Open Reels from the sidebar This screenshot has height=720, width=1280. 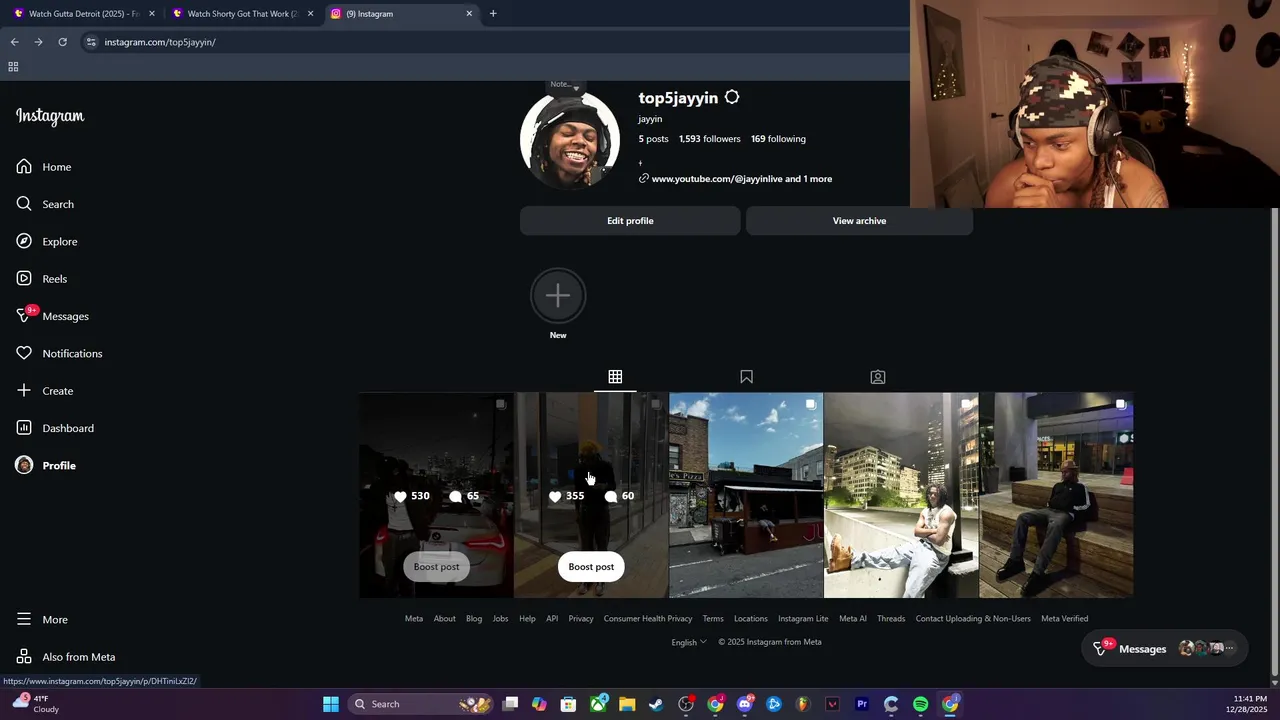[42, 279]
